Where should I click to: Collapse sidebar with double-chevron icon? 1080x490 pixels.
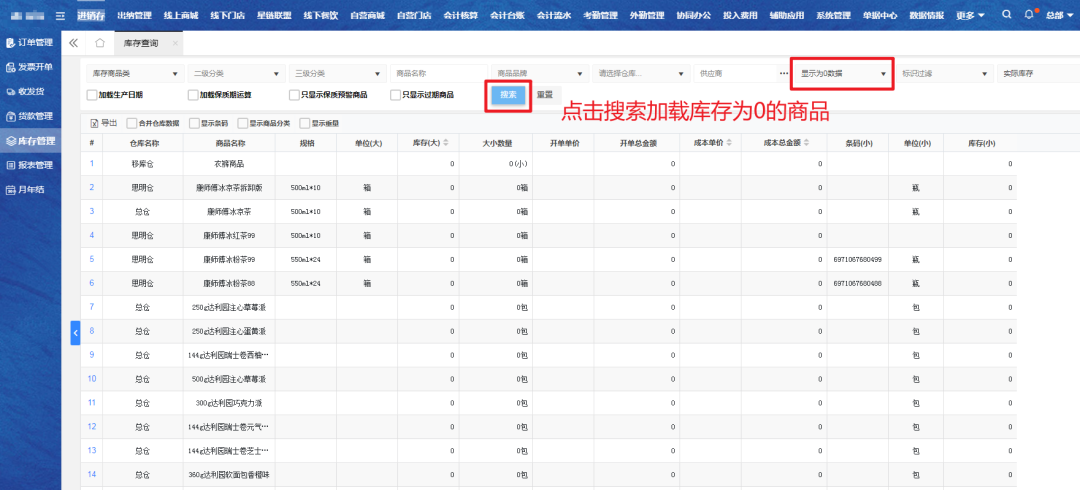pyautogui.click(x=74, y=44)
